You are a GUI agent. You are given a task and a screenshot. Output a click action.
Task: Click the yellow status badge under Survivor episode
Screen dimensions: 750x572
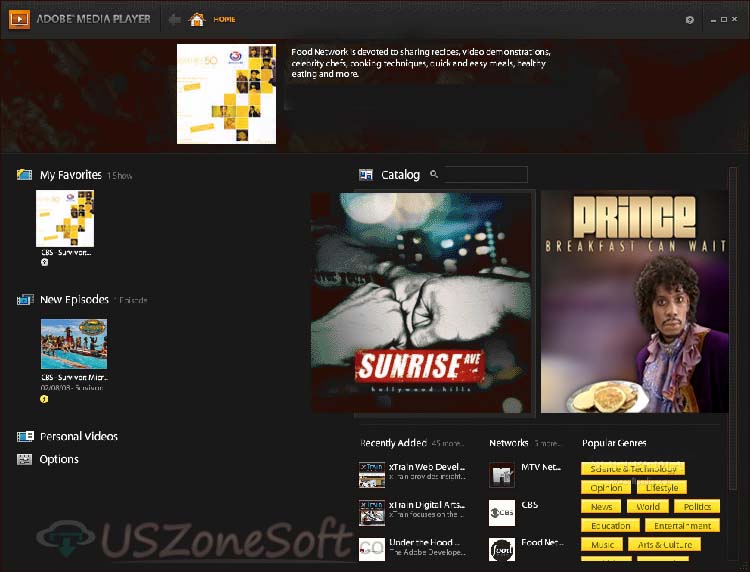click(44, 399)
